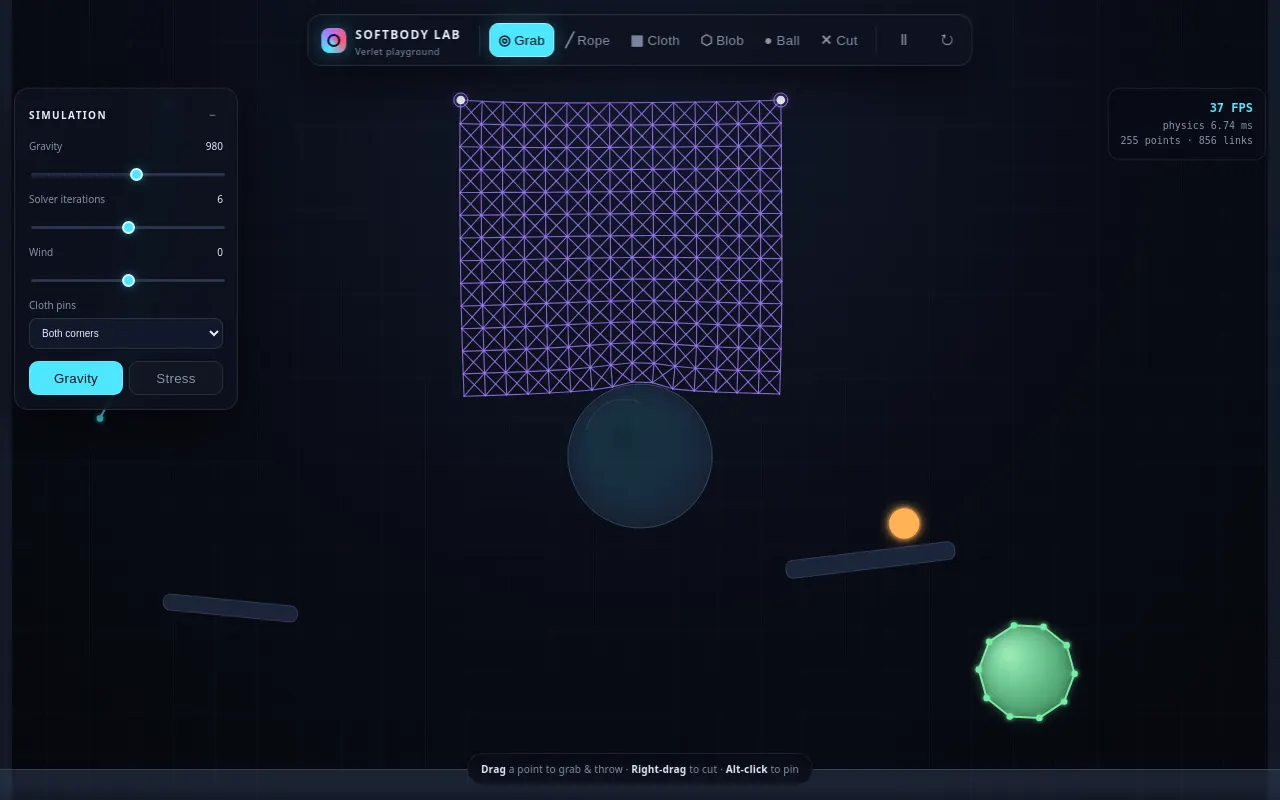The height and width of the screenshot is (800, 1280).
Task: Select the Rope tool
Action: point(587,40)
